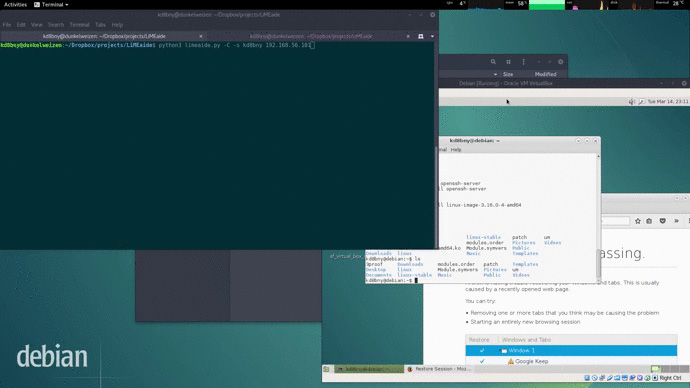Click 'linux-image-3.16.0-4-amd64' text in VM terminal
Image resolution: width=690 pixels, height=388 pixels.
point(484,205)
